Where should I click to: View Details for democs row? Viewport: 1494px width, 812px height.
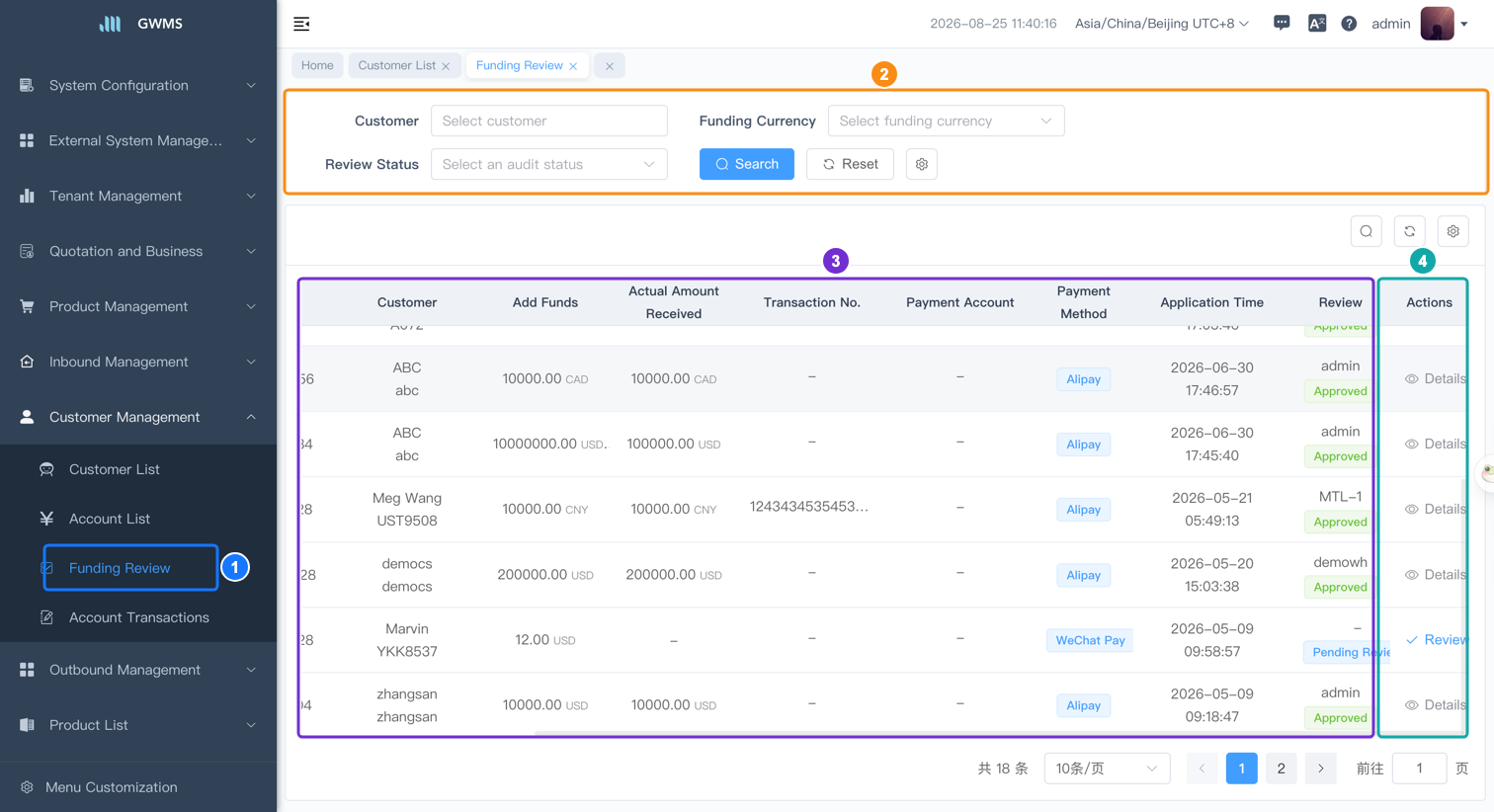click(x=1436, y=574)
